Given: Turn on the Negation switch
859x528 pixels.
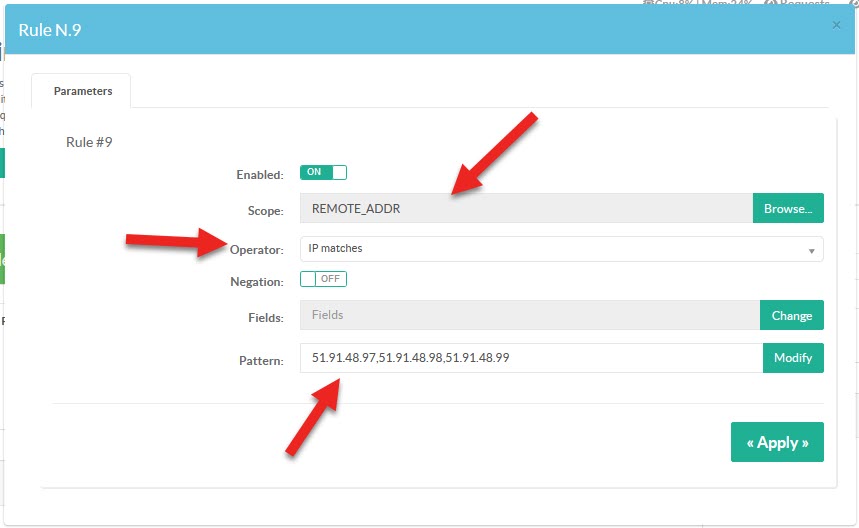Looking at the screenshot, I should pos(323,279).
